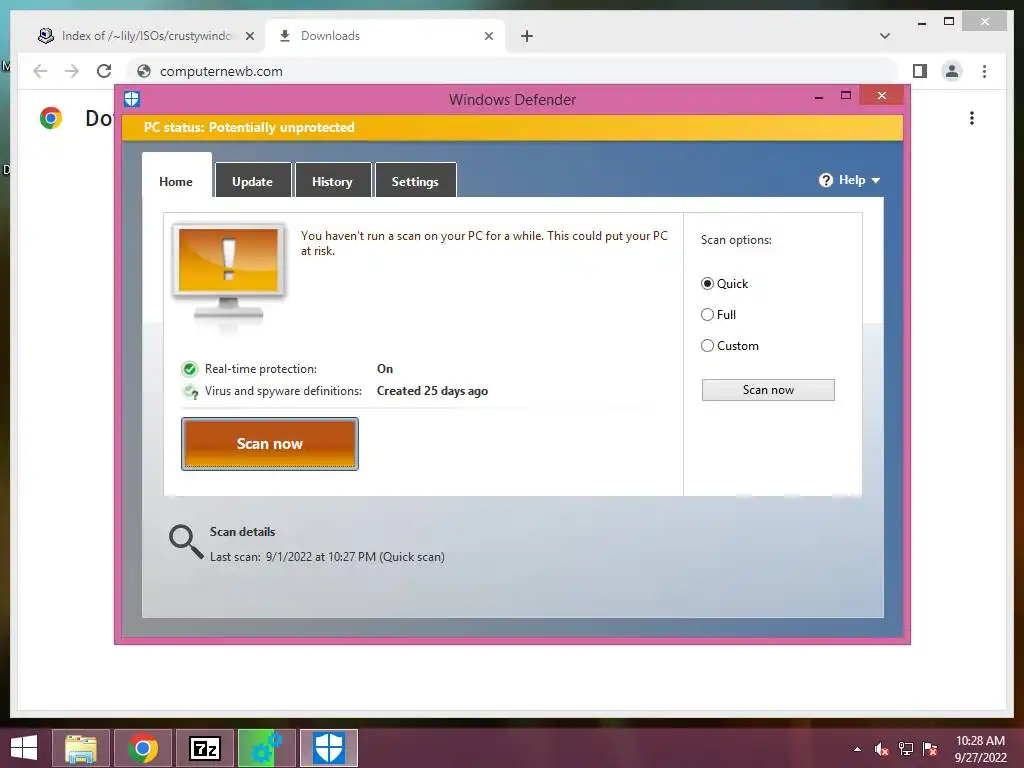The image size is (1024, 768).
Task: Open the browser tab search chevron
Action: point(885,36)
